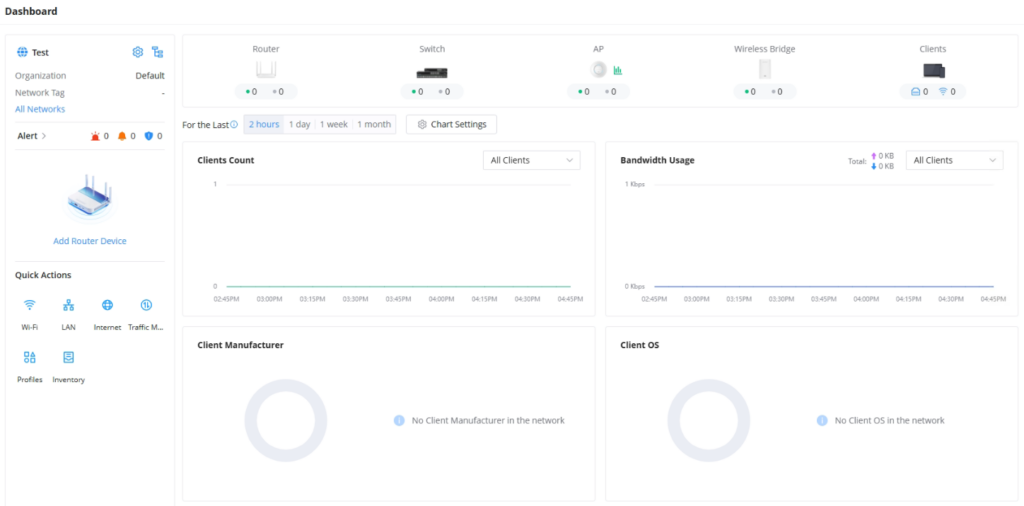Click the wired clients count icon
Viewport: 1024px width, 506px height.
coord(915,91)
